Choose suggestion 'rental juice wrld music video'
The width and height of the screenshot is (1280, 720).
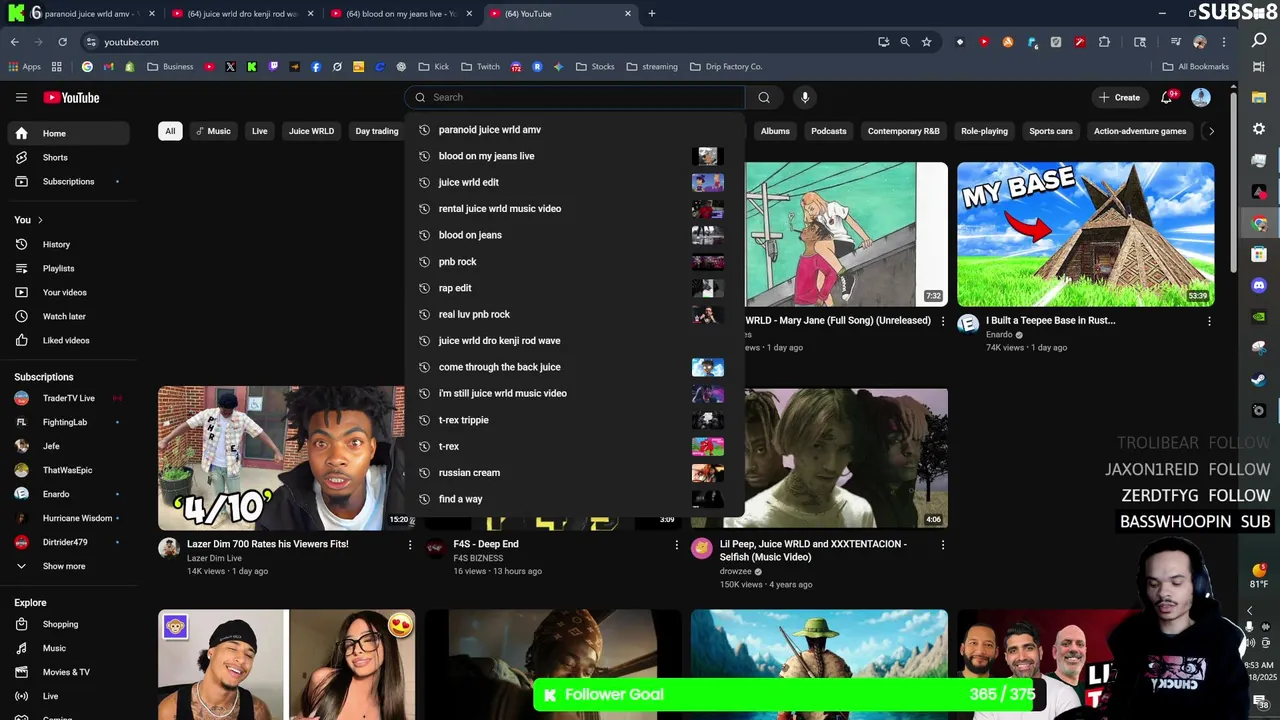click(x=575, y=209)
